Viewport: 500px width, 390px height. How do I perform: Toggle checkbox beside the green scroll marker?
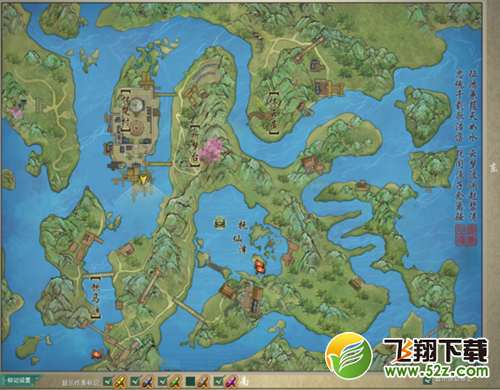(x=162, y=381)
